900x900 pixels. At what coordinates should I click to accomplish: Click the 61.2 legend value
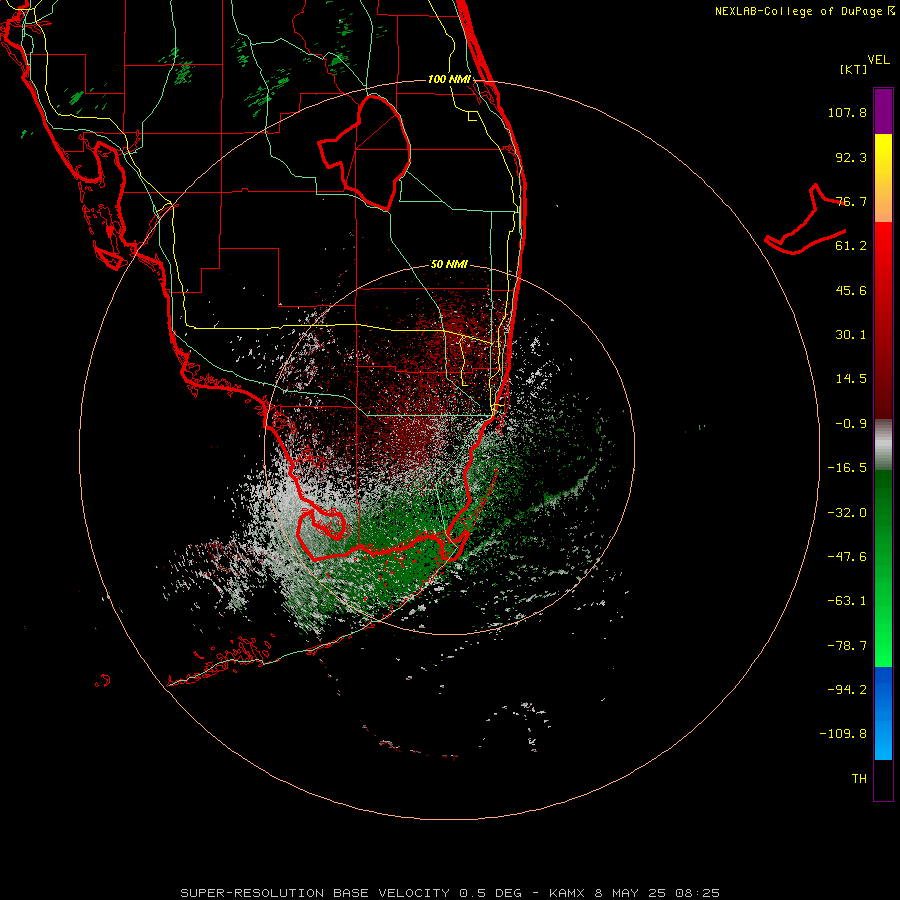pos(851,246)
